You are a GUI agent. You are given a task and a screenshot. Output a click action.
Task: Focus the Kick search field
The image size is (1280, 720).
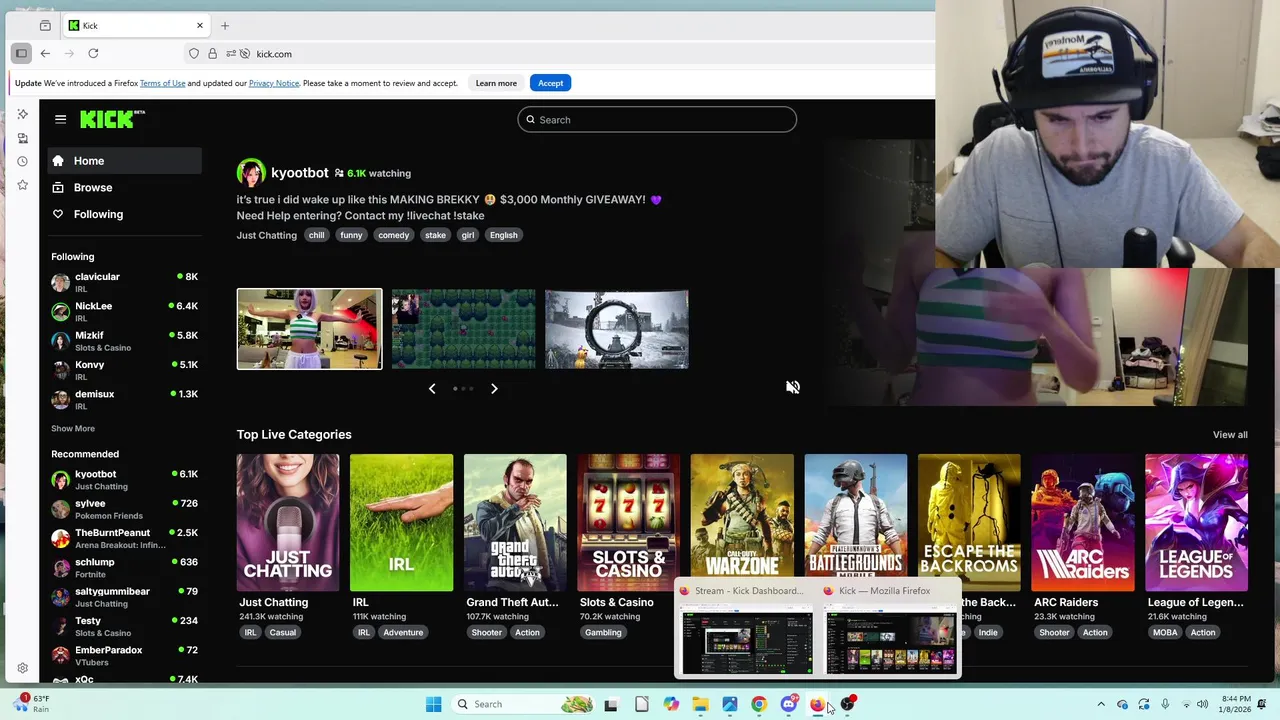click(x=657, y=120)
